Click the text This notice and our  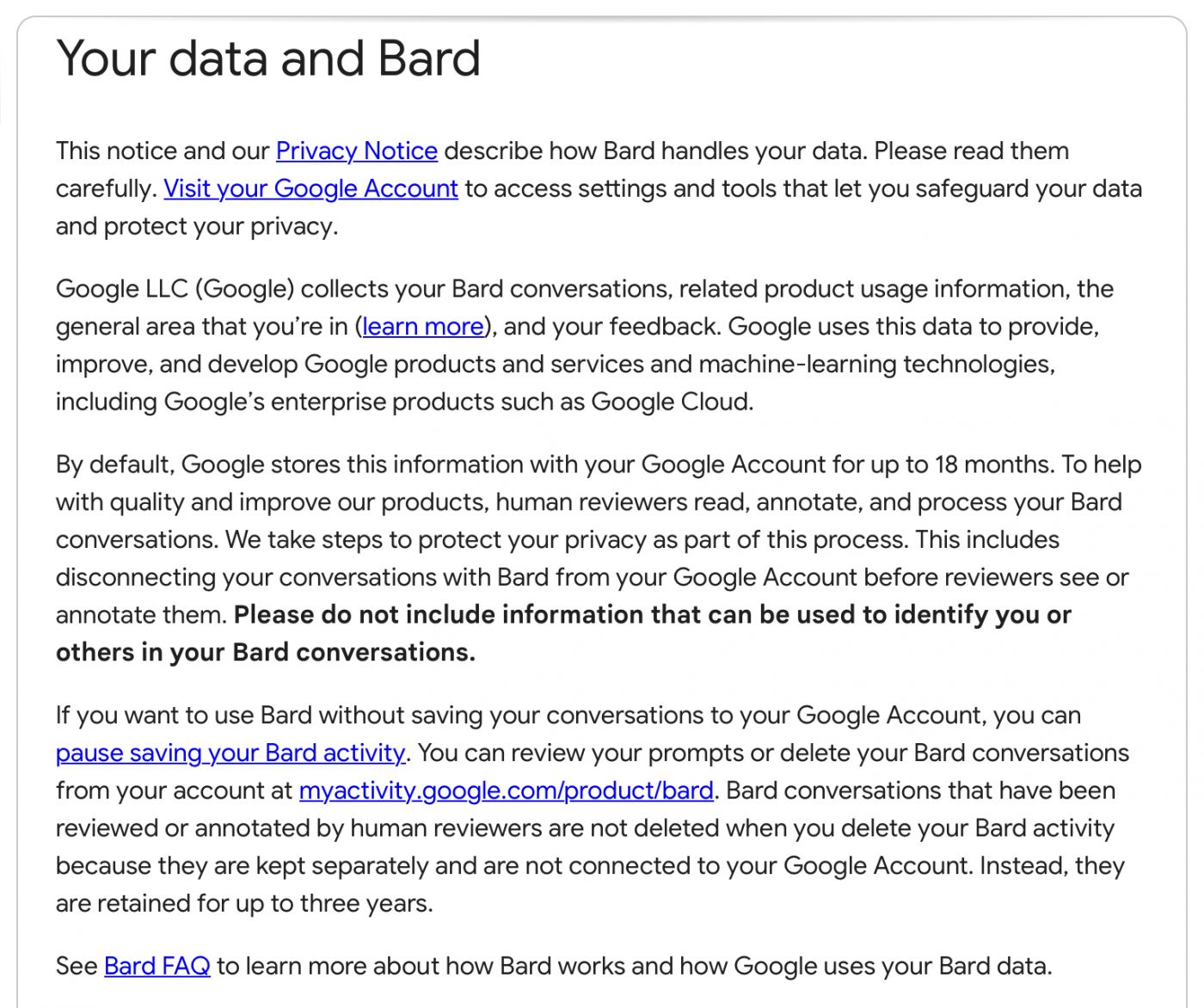(x=162, y=151)
